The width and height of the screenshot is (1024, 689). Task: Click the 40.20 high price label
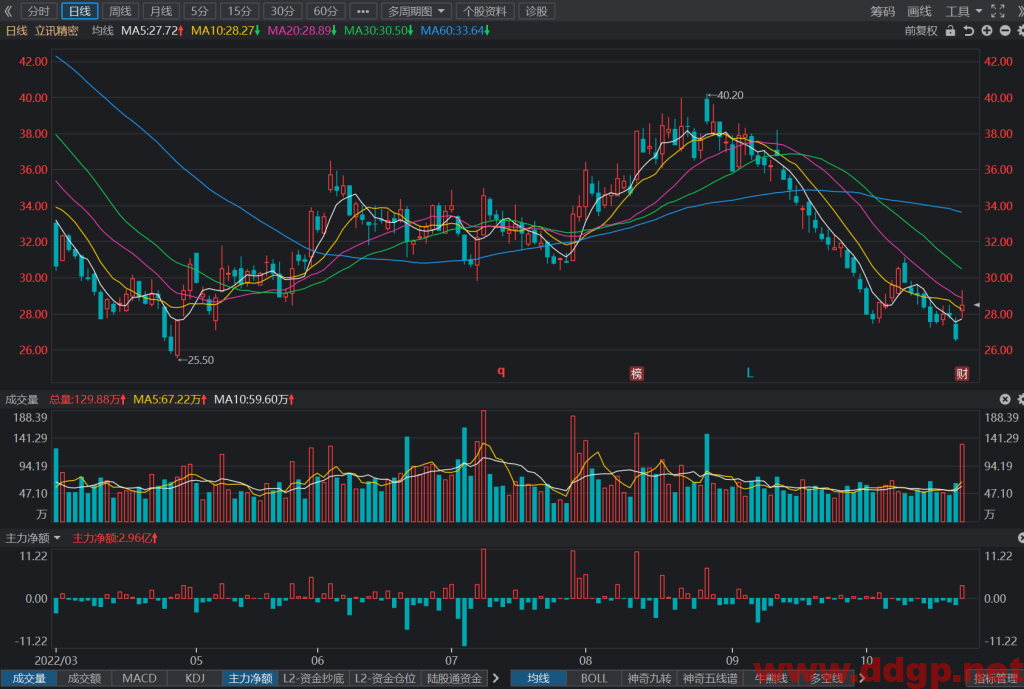pos(729,95)
